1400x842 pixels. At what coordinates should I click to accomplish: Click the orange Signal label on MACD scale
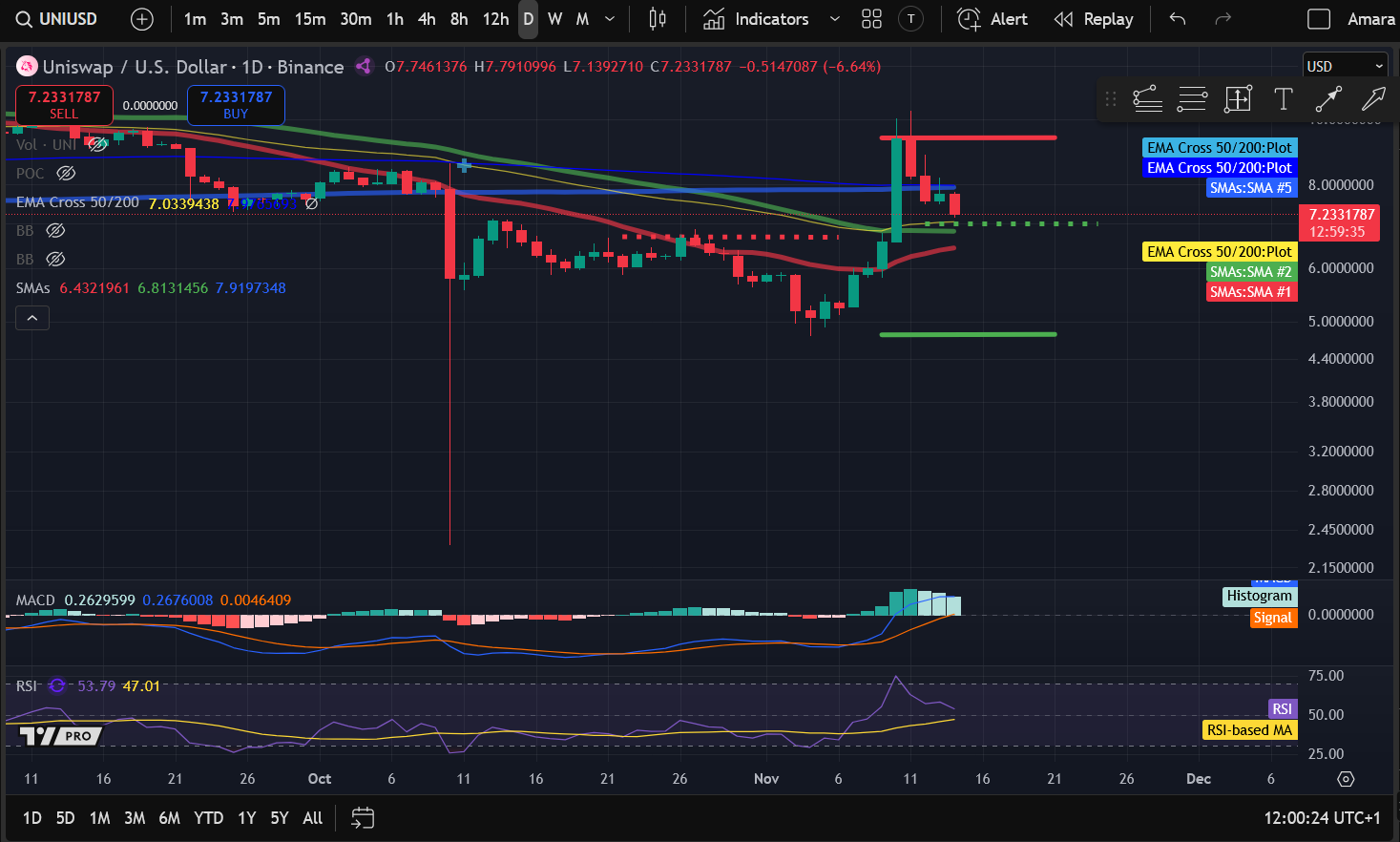pos(1272,618)
